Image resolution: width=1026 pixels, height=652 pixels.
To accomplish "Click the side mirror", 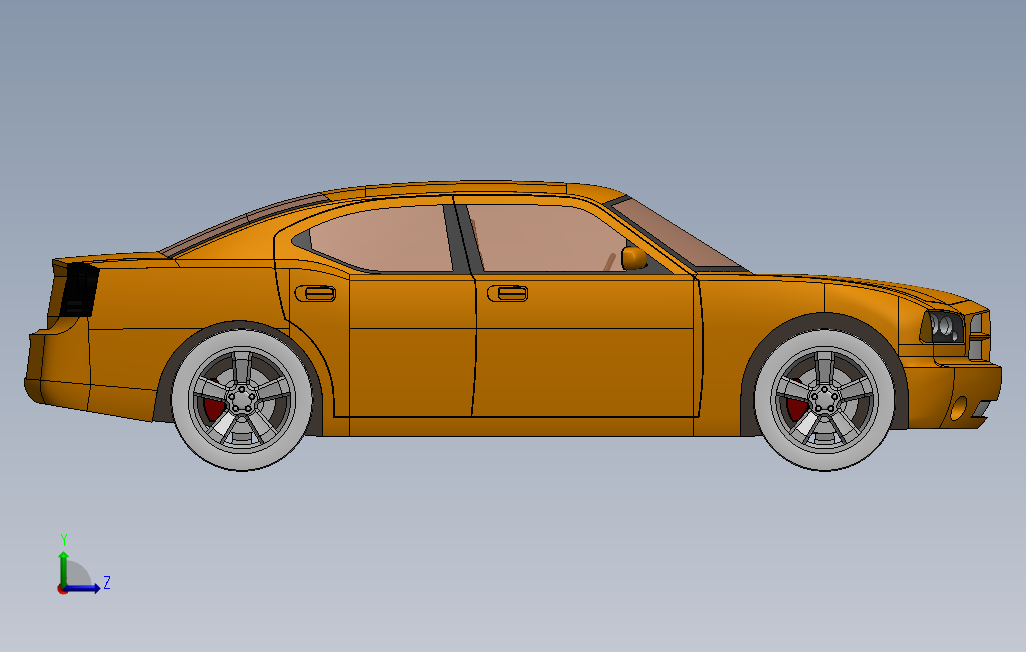I will [633, 258].
